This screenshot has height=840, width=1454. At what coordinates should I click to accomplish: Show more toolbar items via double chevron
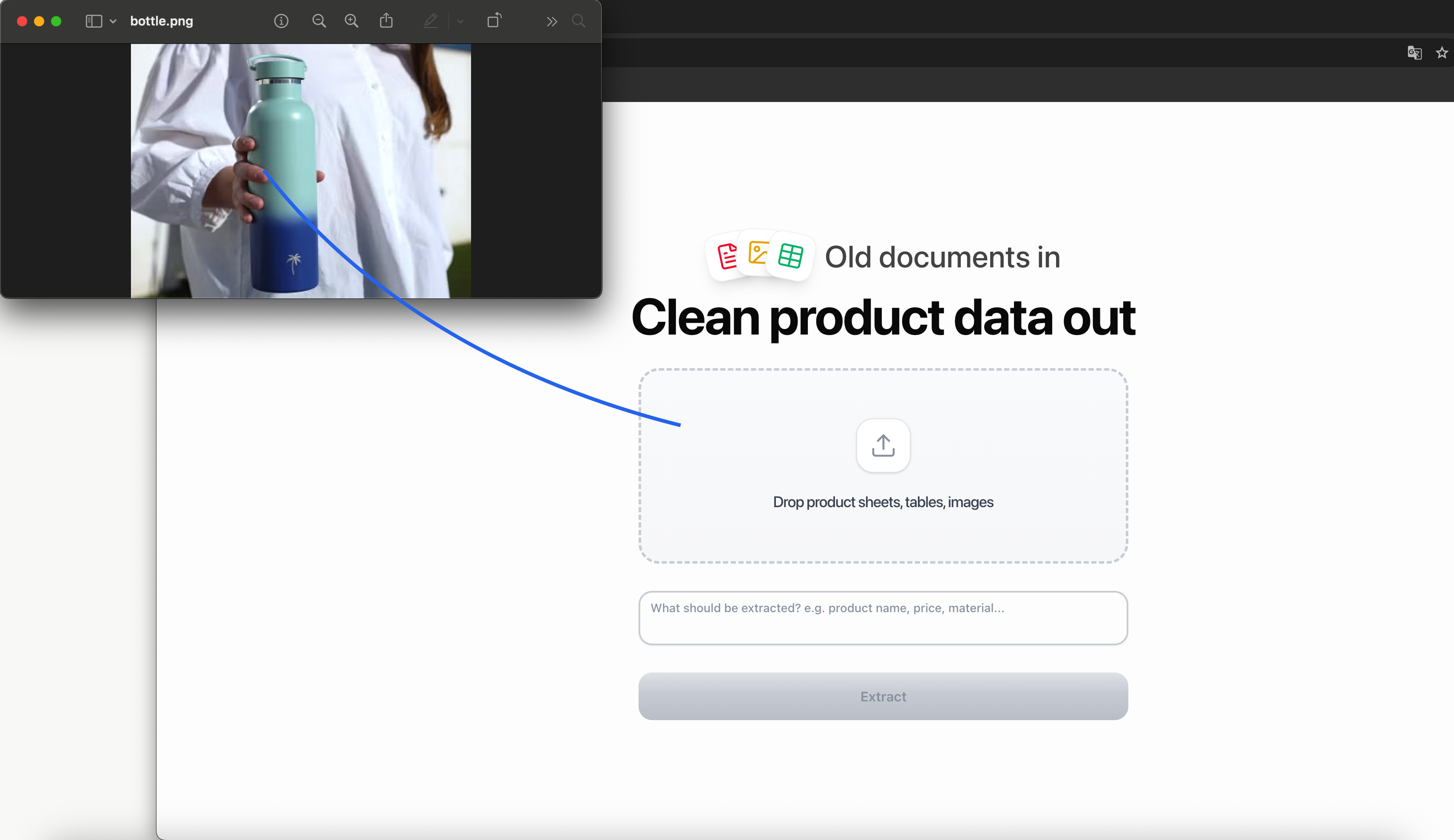[551, 21]
